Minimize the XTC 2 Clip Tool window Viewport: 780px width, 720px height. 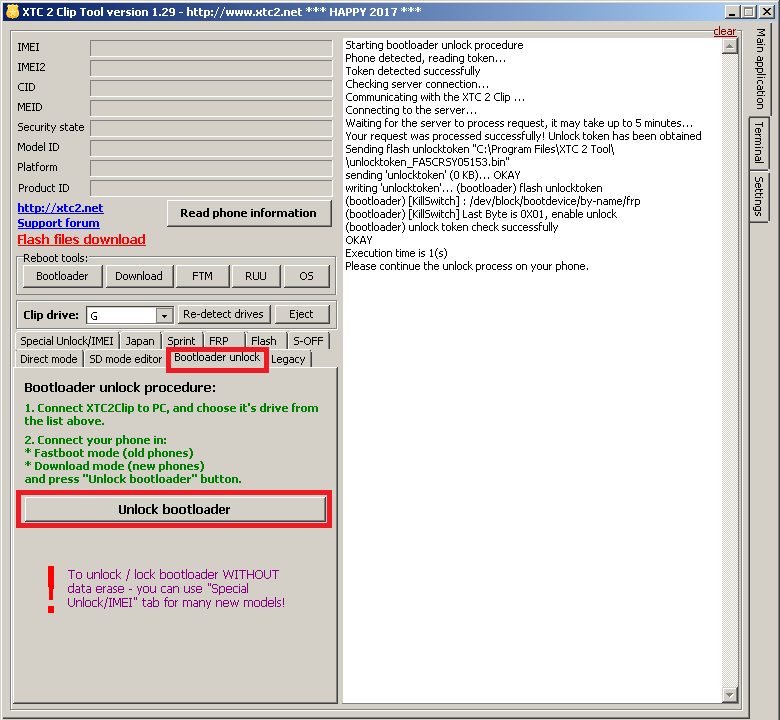[731, 11]
